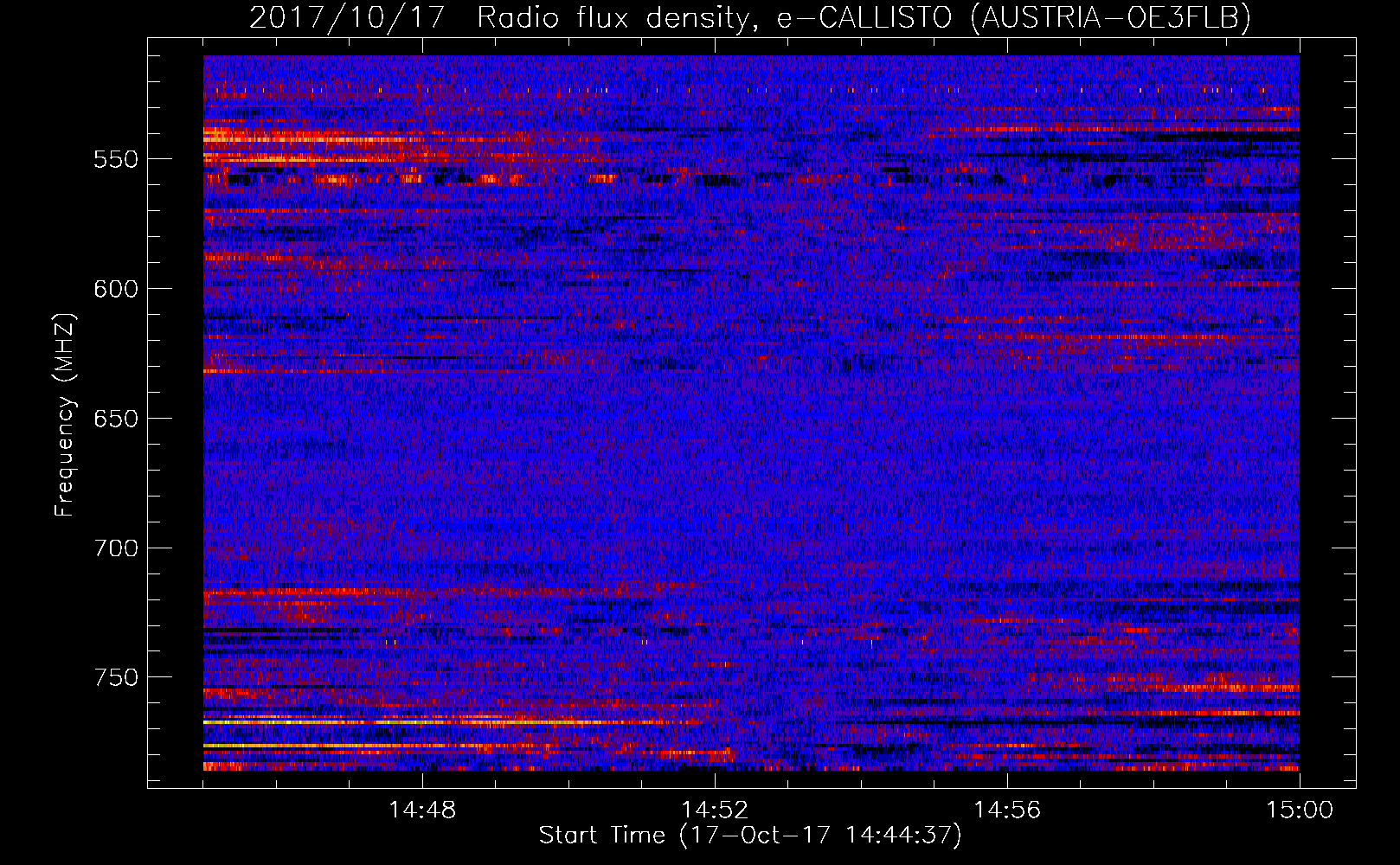
Task: Click the plot title e-CALLISTO (AUSTRIA-OE3FLB)
Action: tap(1014, 17)
